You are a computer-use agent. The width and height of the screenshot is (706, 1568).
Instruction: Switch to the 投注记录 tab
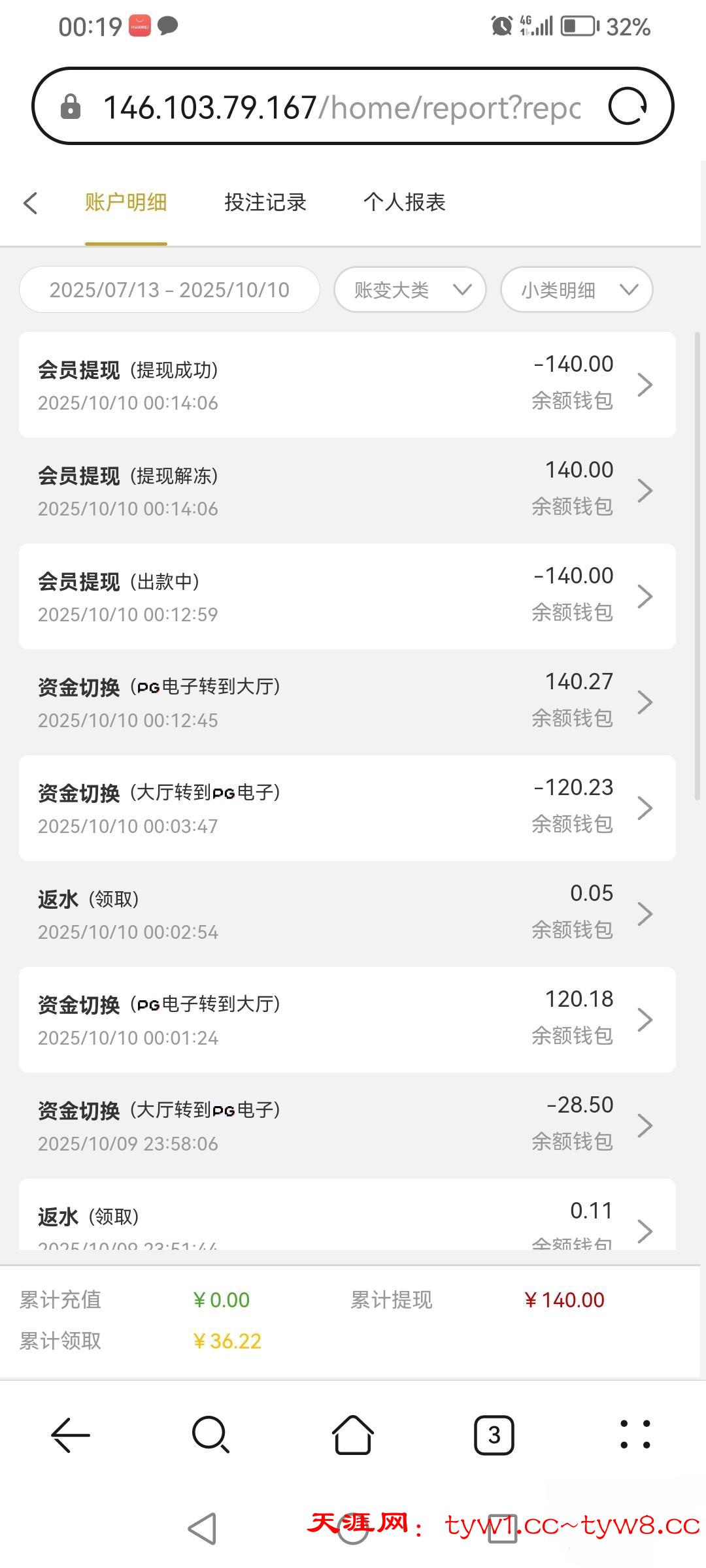pos(265,203)
